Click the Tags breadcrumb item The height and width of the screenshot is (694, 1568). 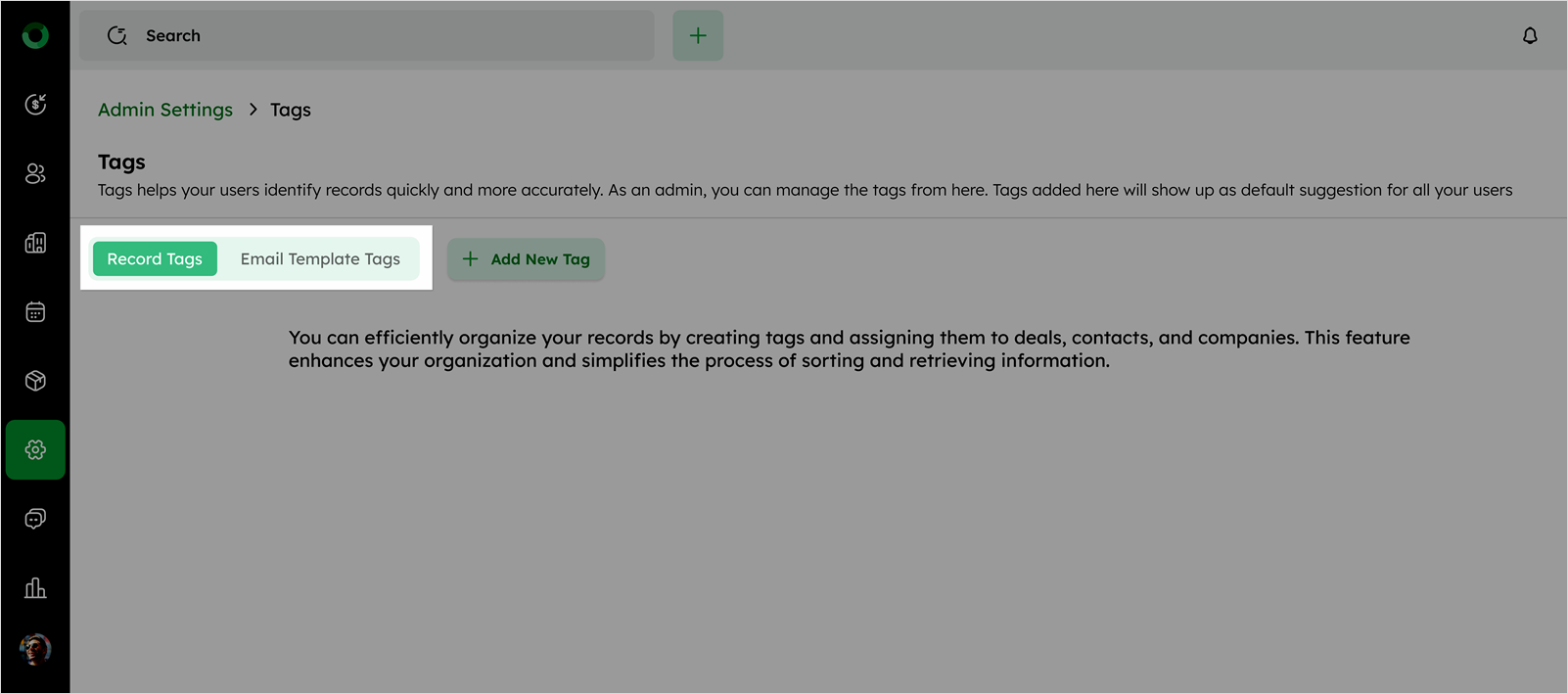tap(291, 110)
